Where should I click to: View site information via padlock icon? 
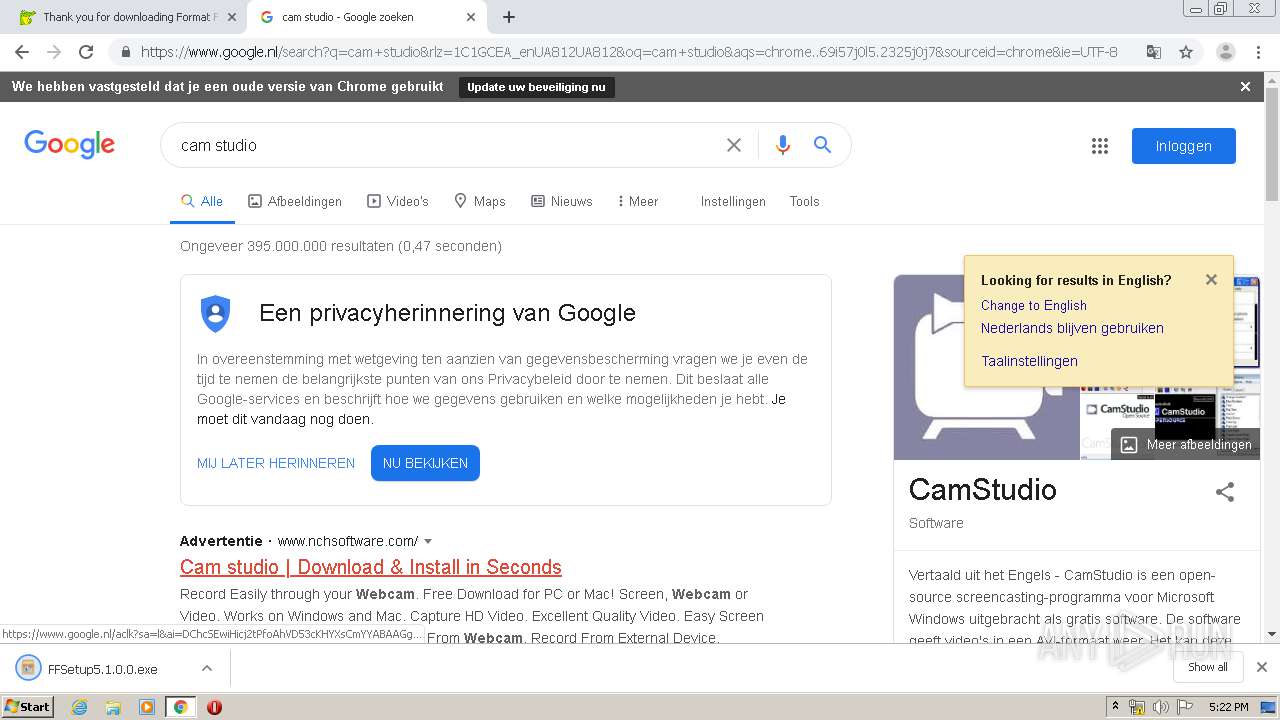[125, 52]
